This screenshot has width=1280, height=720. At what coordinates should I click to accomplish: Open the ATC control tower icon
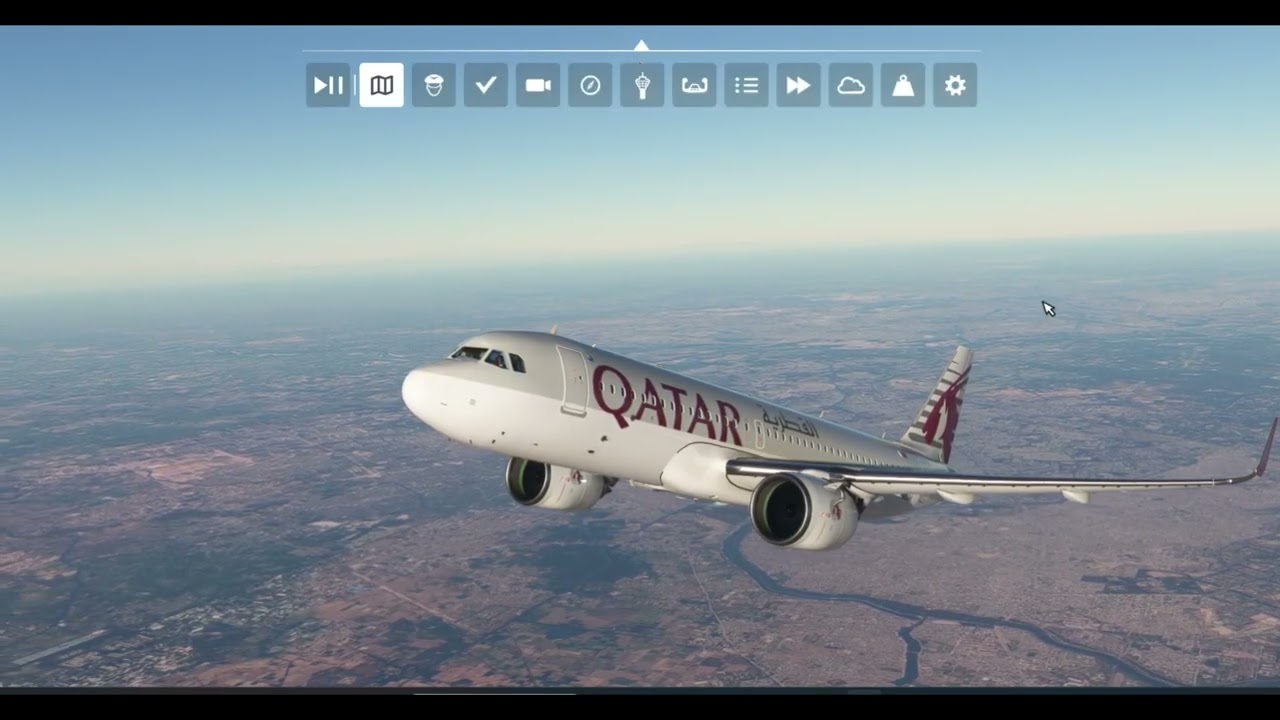[642, 85]
